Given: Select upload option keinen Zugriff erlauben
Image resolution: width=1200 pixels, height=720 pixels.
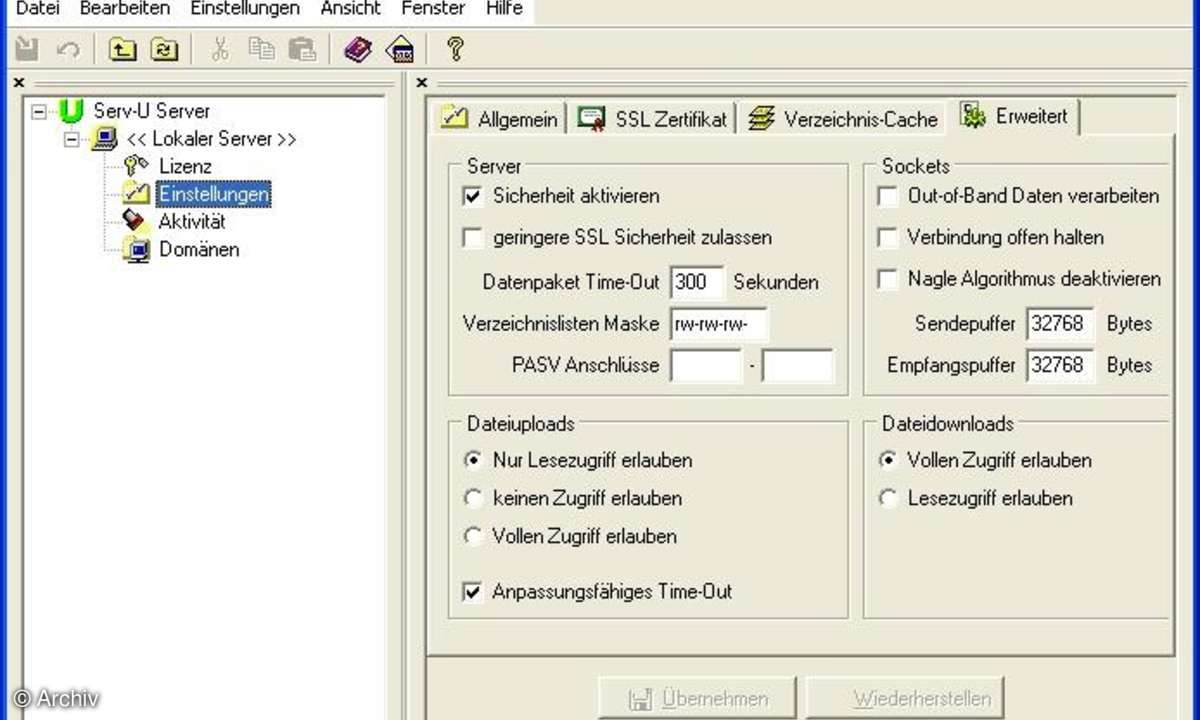Looking at the screenshot, I should pos(474,498).
